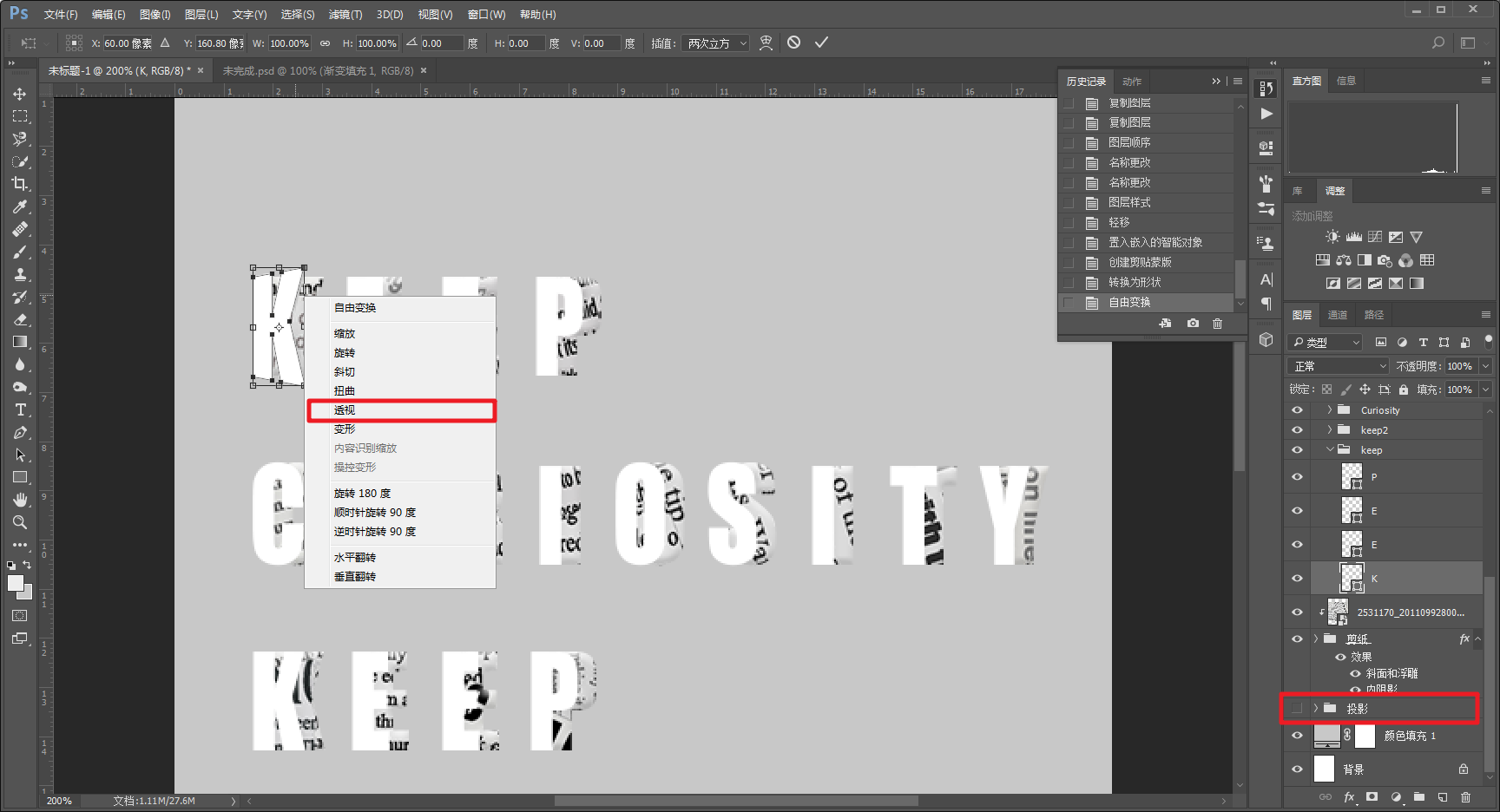Viewport: 1500px width, 812px height.
Task: Hide the K layer
Action: pyautogui.click(x=1297, y=579)
